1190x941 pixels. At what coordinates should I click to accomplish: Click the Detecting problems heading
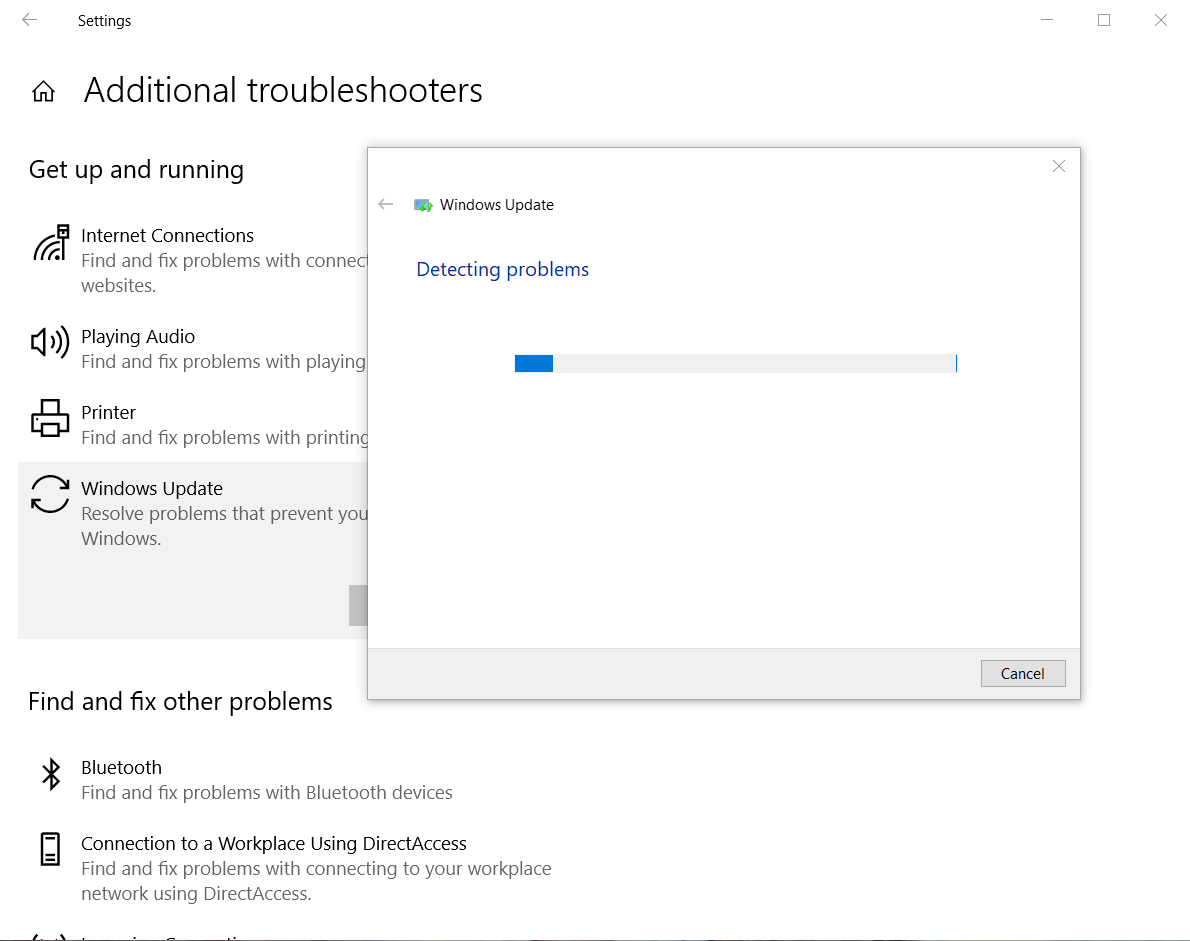[502, 269]
